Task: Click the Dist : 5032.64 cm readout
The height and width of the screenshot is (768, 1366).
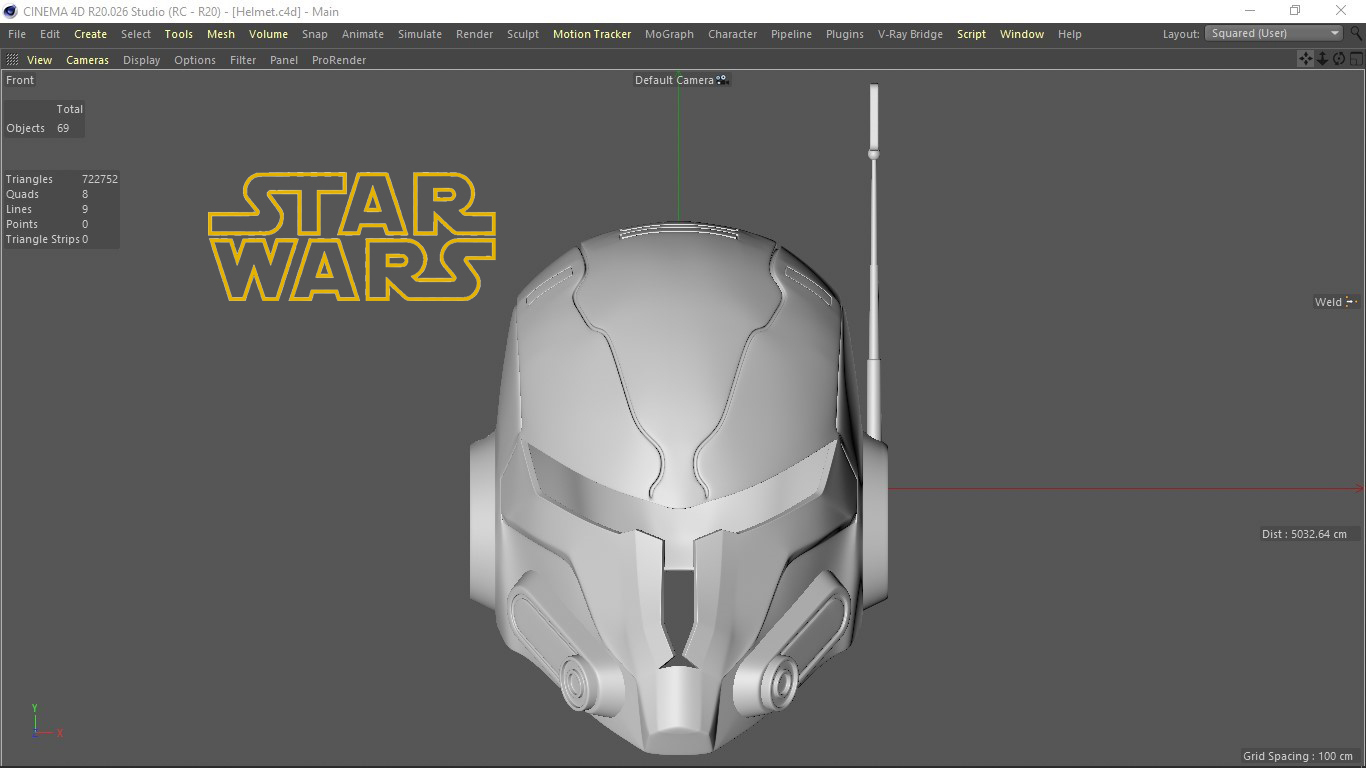Action: point(1304,534)
